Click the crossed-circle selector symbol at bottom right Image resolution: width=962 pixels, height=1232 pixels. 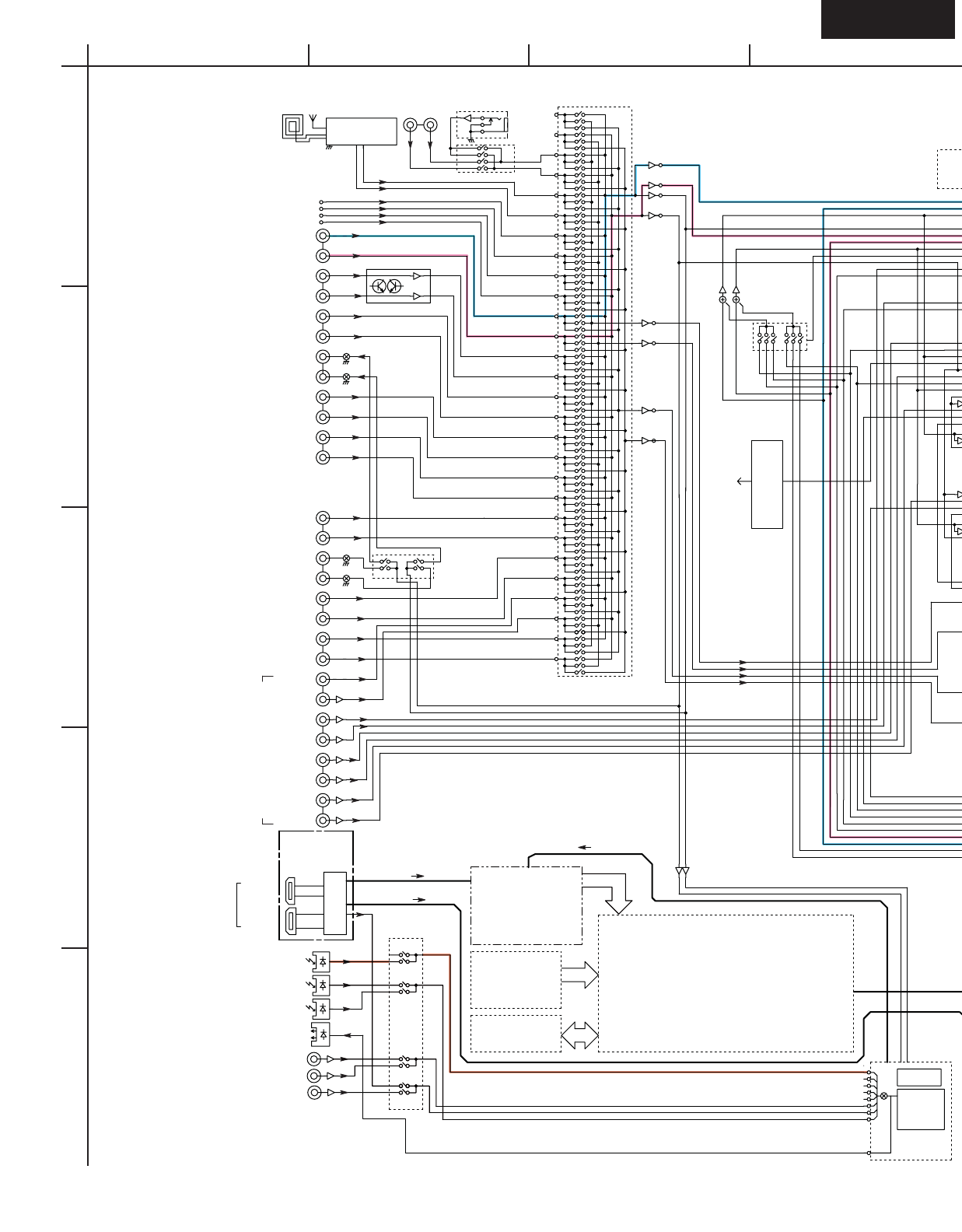(x=883, y=1095)
